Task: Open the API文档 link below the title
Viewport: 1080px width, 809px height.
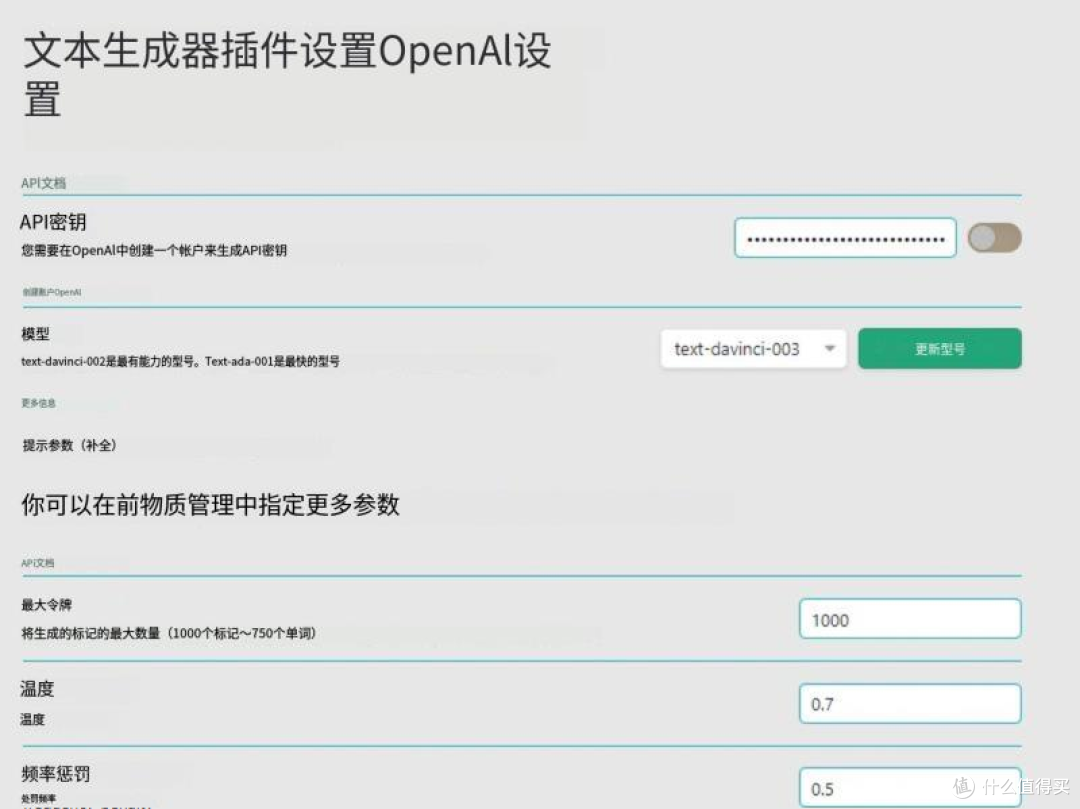Action: coord(43,183)
